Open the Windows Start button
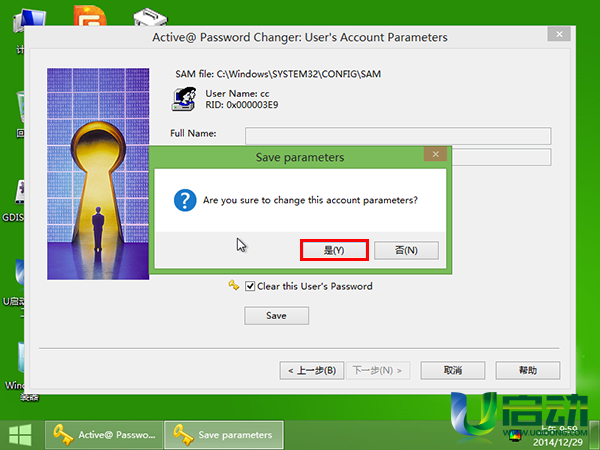Image resolution: width=600 pixels, height=450 pixels. tap(20, 435)
